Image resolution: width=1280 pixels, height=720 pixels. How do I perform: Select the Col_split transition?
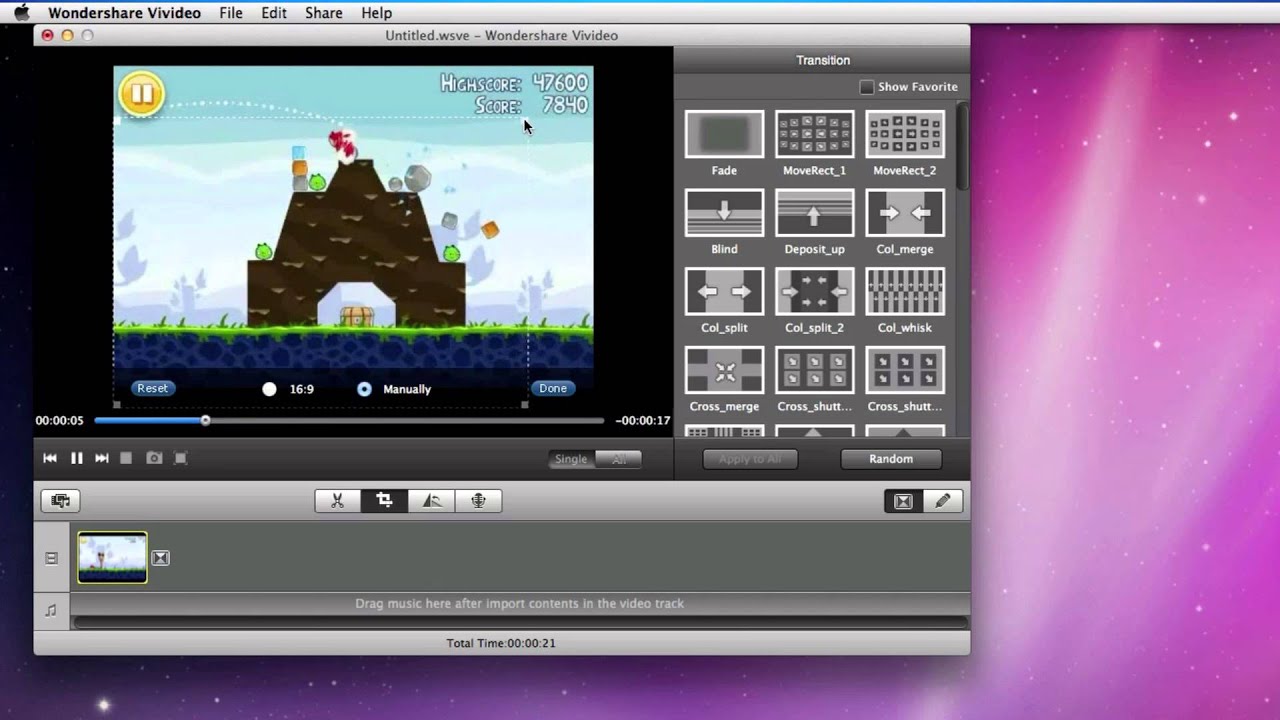tap(724, 292)
